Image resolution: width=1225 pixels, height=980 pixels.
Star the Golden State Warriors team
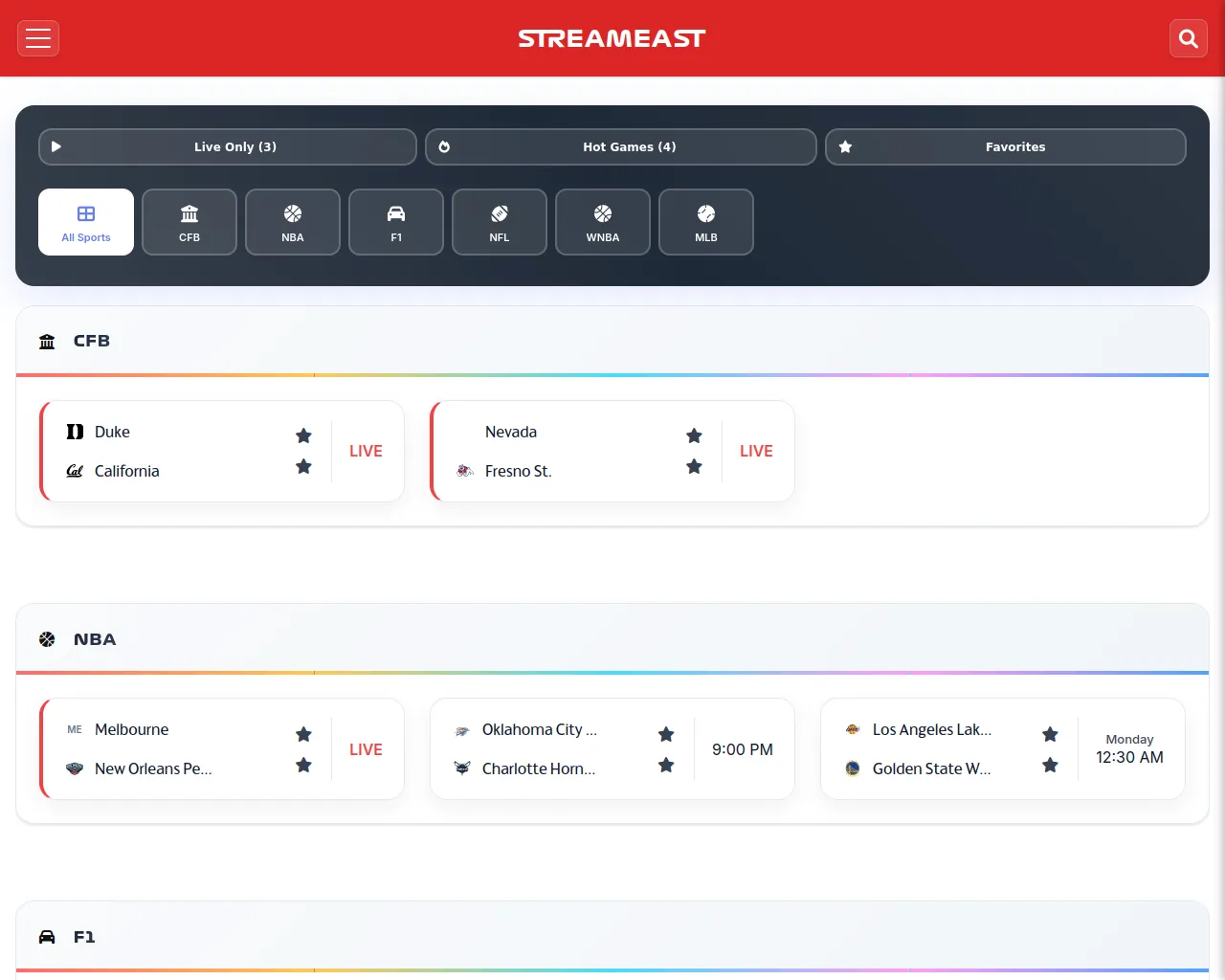1050,766
